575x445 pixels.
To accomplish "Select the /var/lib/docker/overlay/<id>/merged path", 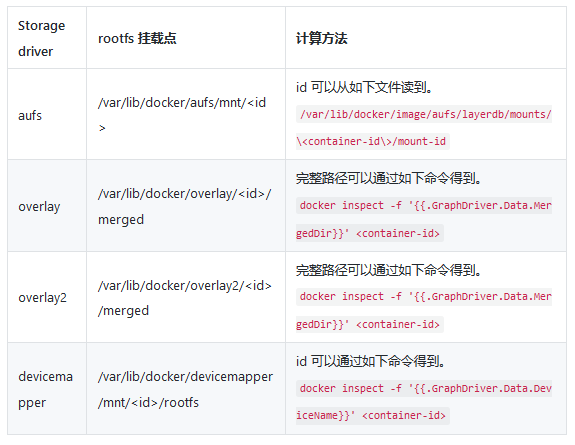I will tap(184, 206).
